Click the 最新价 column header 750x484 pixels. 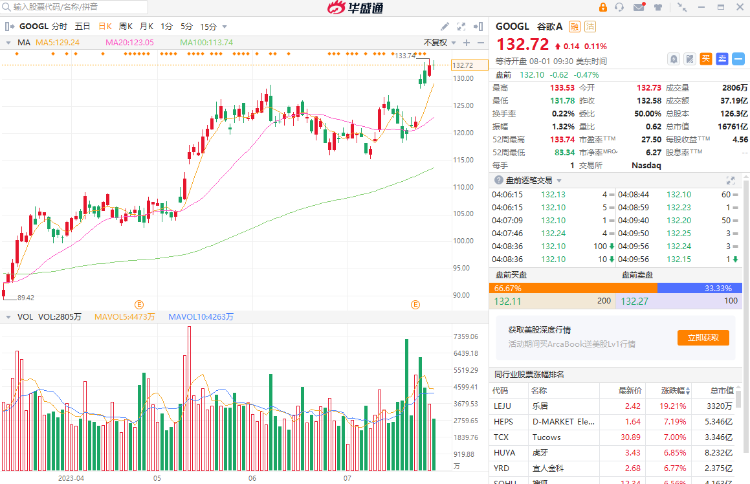tap(629, 391)
